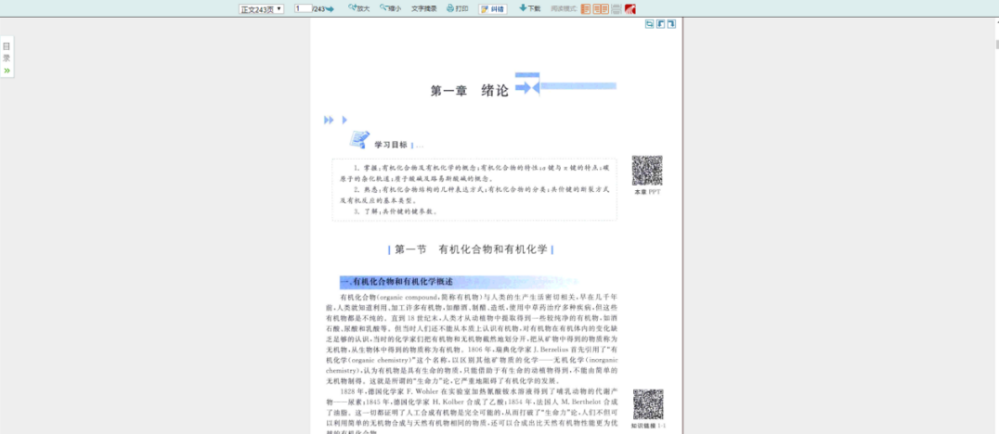This screenshot has height=434, width=999.
Task: Click the go-to-page arrow icon
Action: [x=330, y=9]
